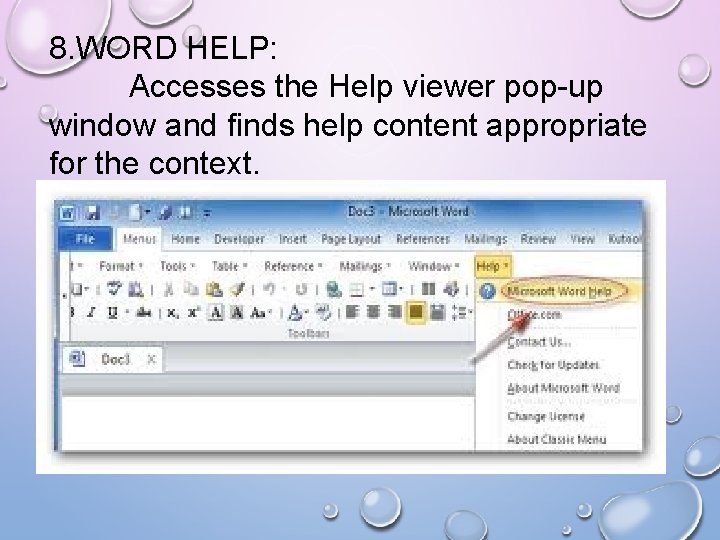Click the Redo icon in toolbar
720x540 pixels.
pyautogui.click(x=301, y=289)
